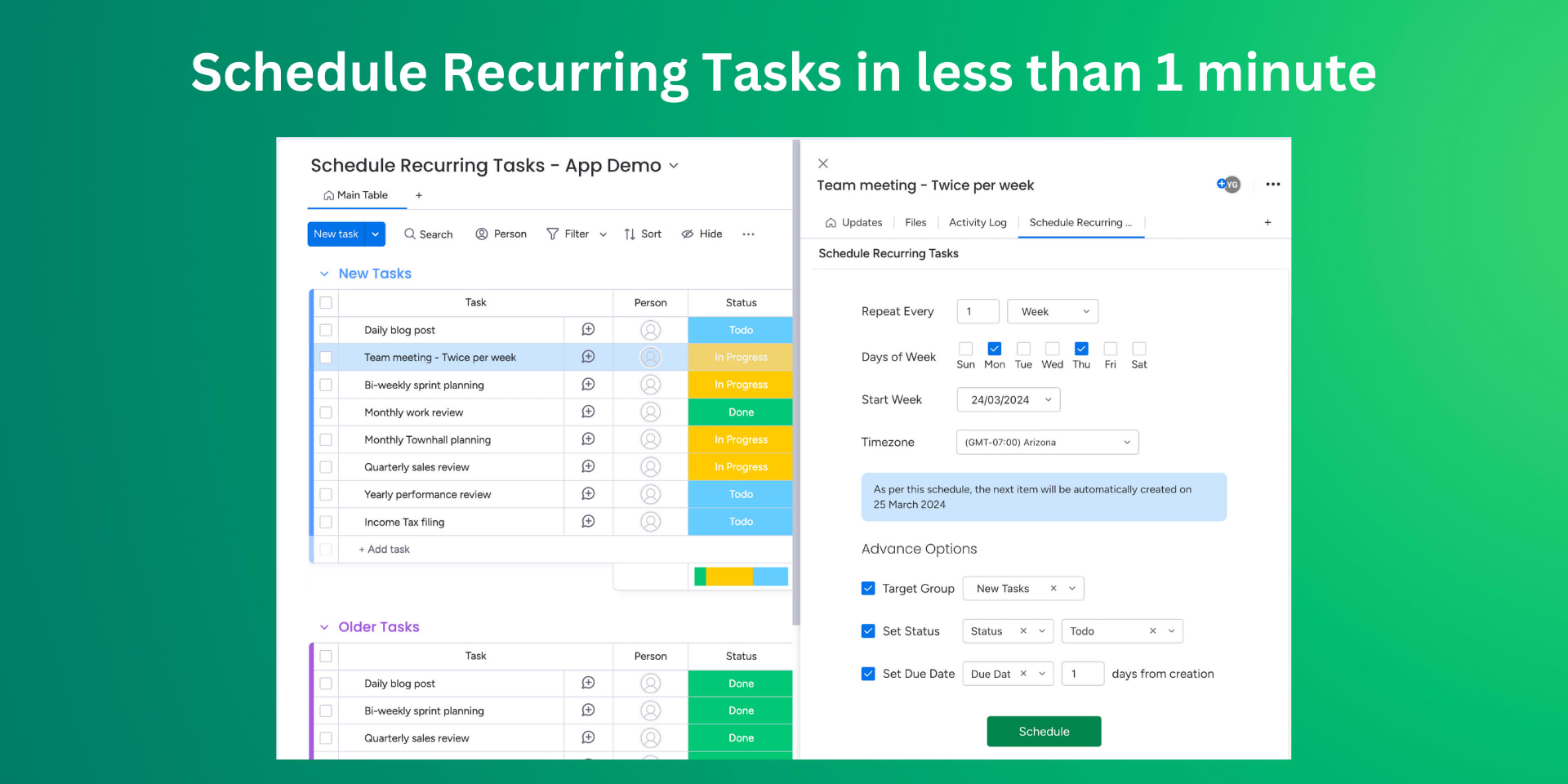Switch to the Main Table view
This screenshot has height=784, width=1568.
[x=356, y=195]
